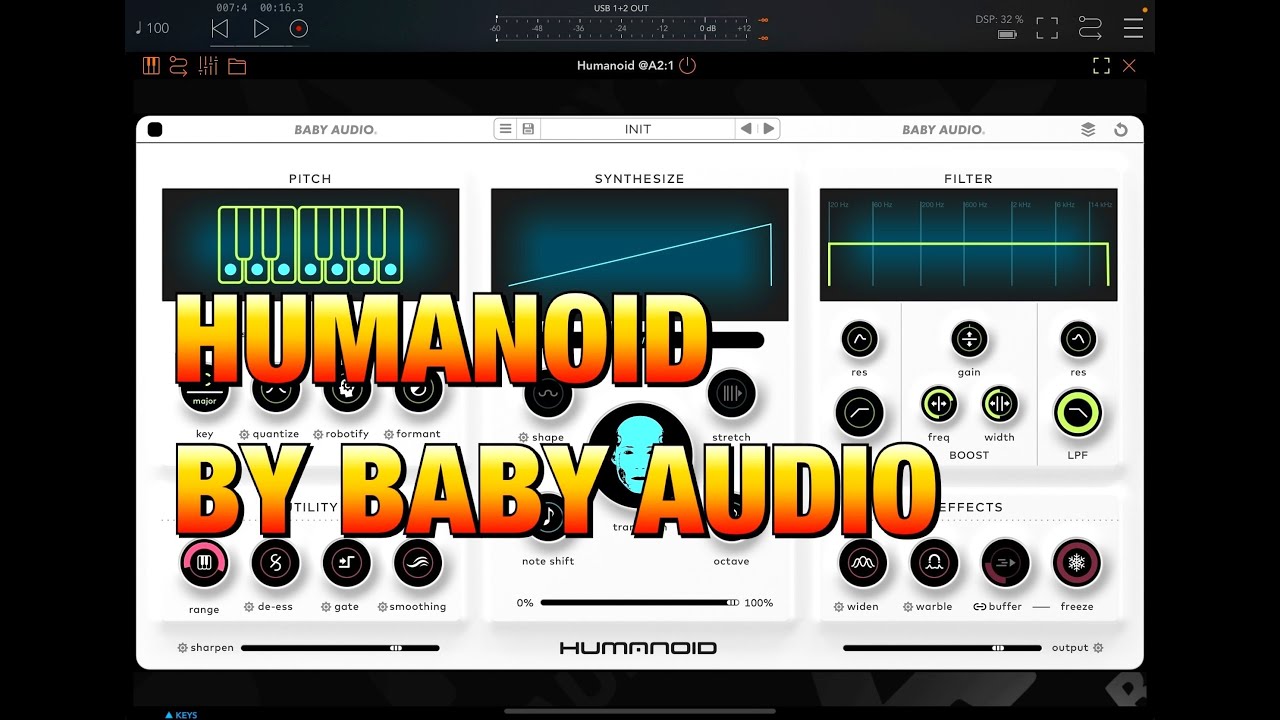The image size is (1280, 720).
Task: Select the warble effect icon
Action: [932, 563]
